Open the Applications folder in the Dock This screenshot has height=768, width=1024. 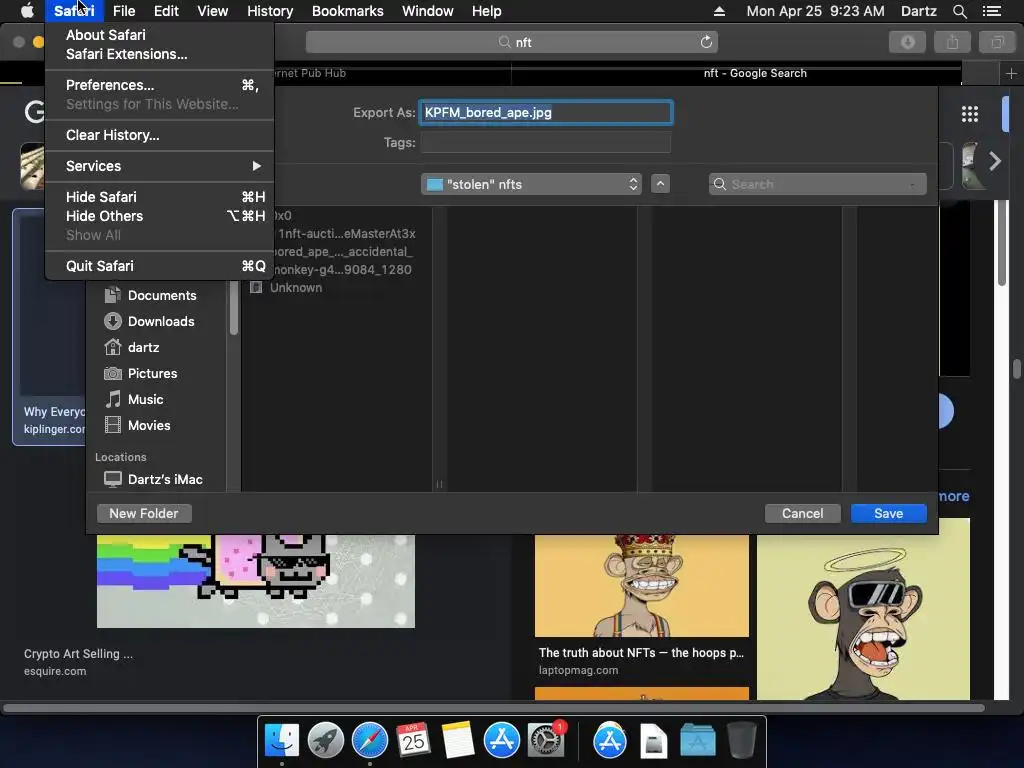[697, 740]
